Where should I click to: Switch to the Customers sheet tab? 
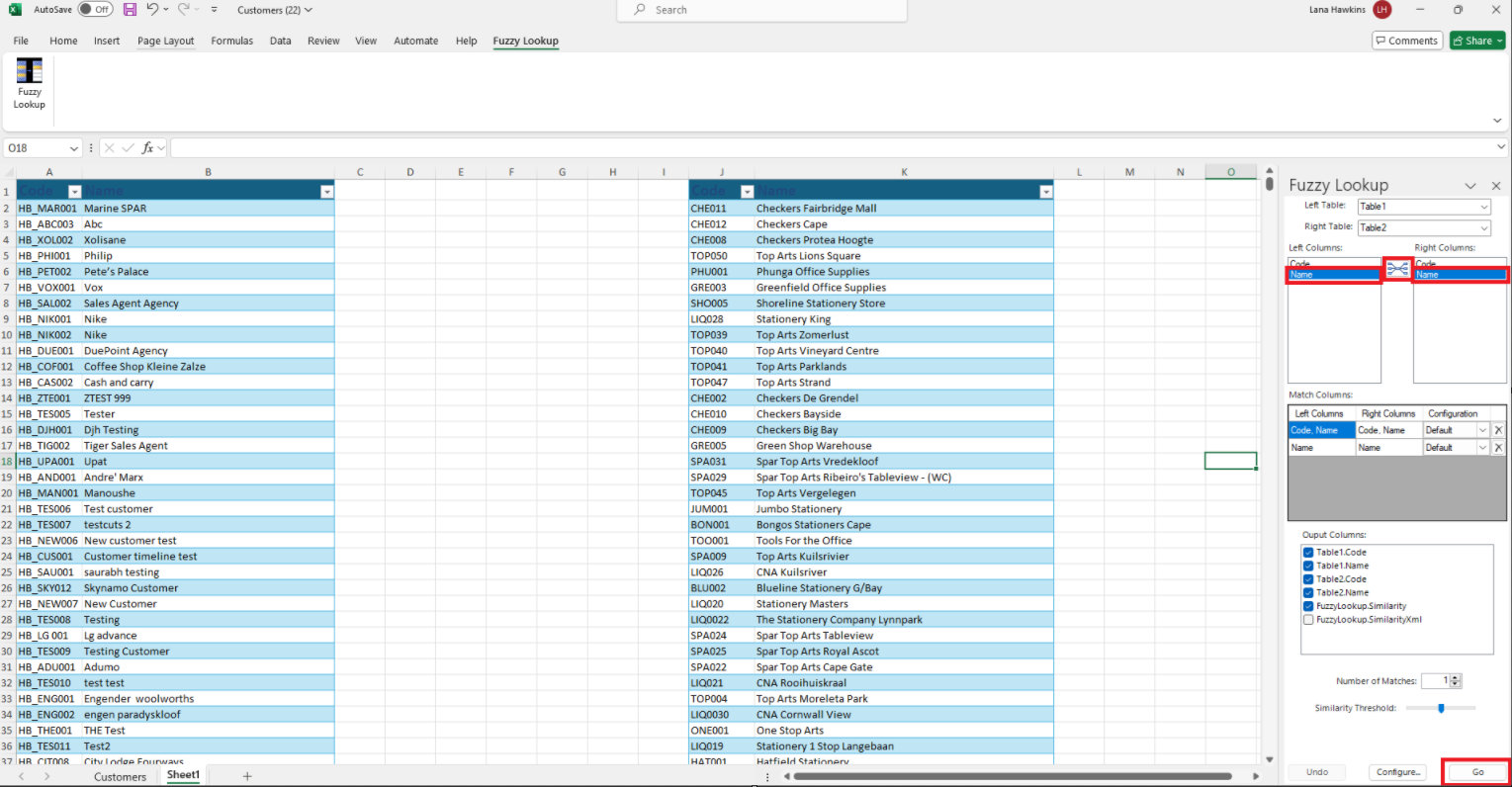[x=120, y=777]
